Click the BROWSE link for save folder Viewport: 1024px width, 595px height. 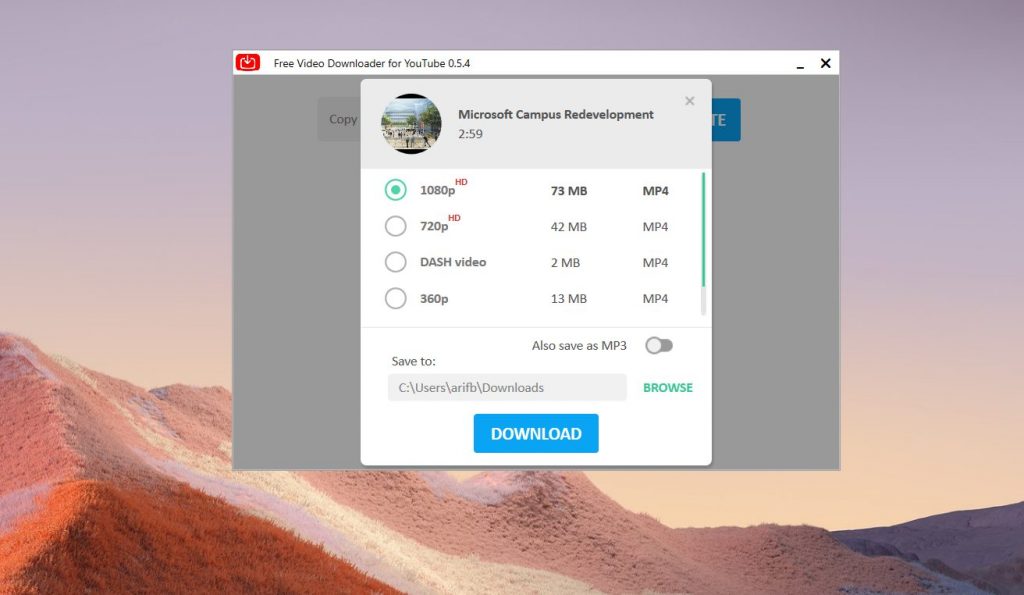tap(667, 387)
